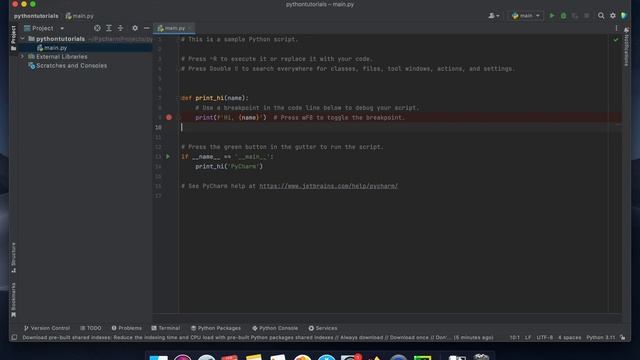Open the Python Console tool window

[275, 328]
